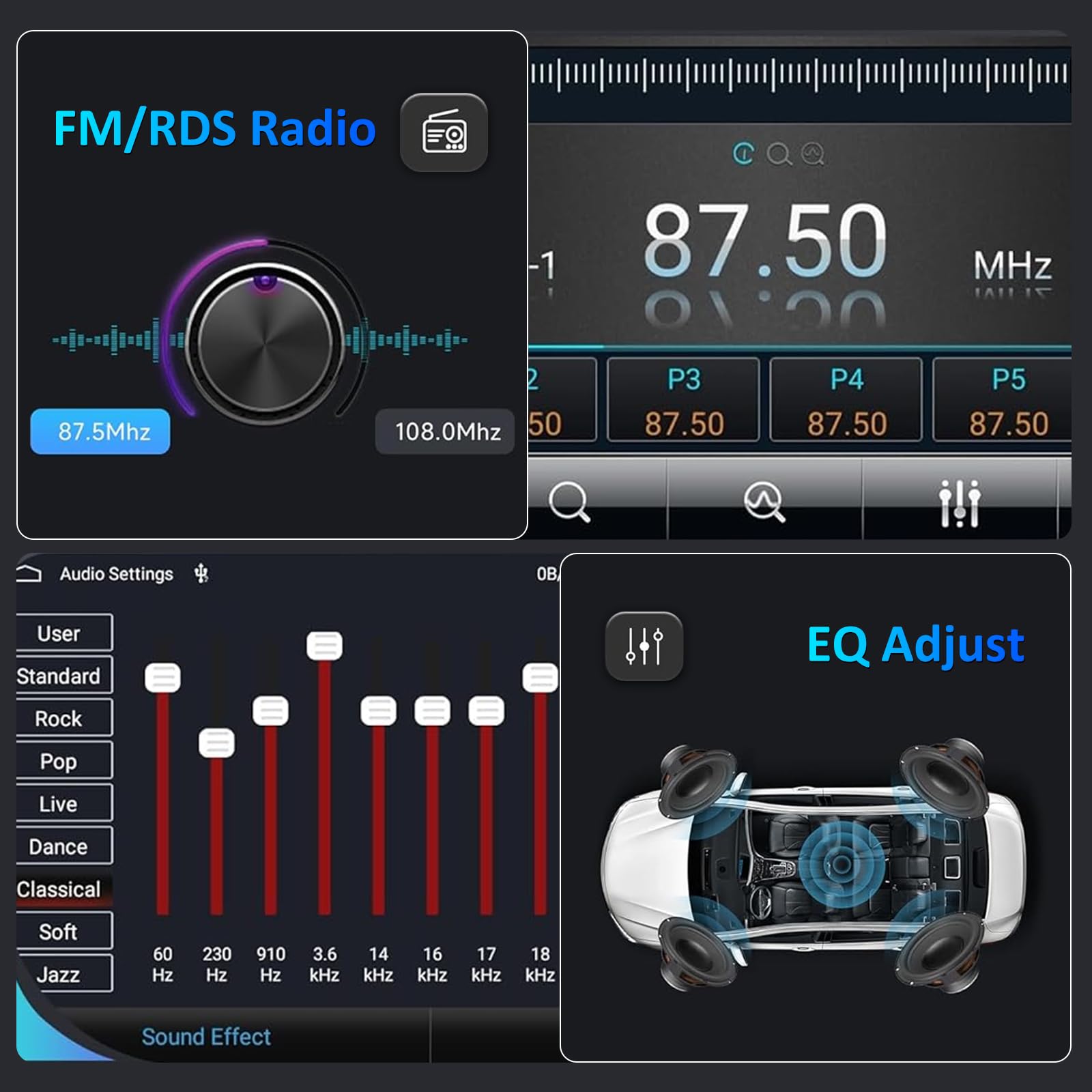The image size is (1092, 1092).
Task: Select preset station P3 87.50
Action: tap(683, 401)
